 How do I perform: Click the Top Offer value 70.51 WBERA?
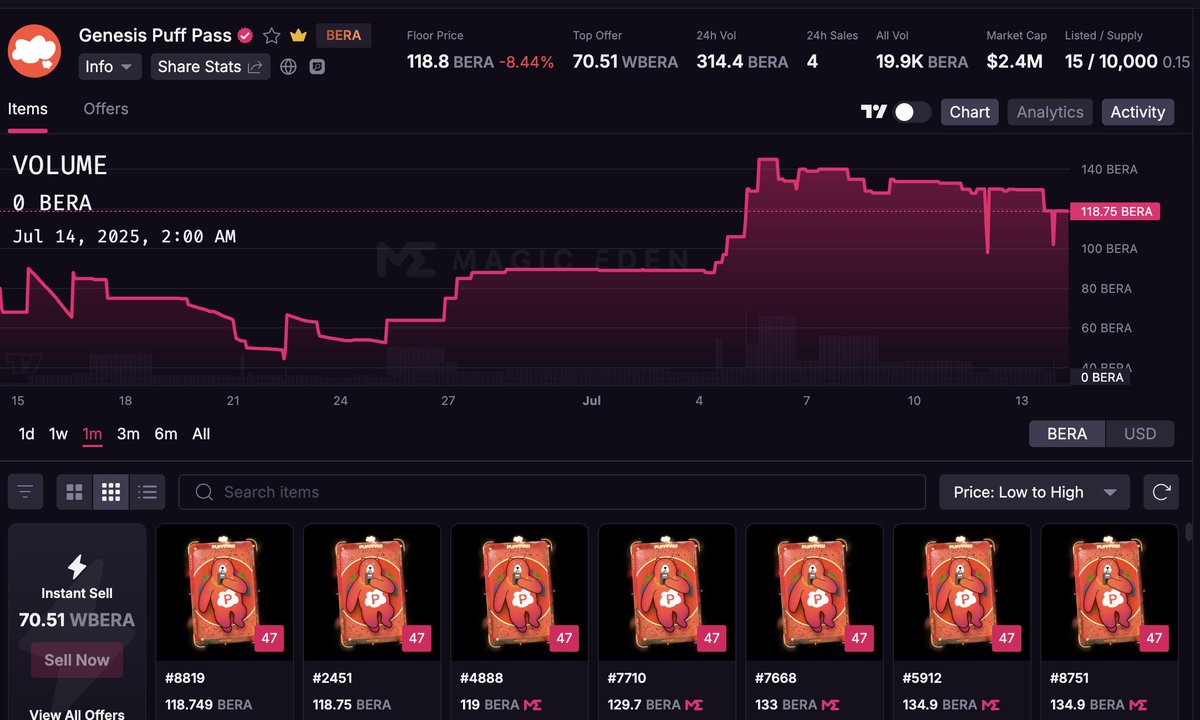point(625,62)
